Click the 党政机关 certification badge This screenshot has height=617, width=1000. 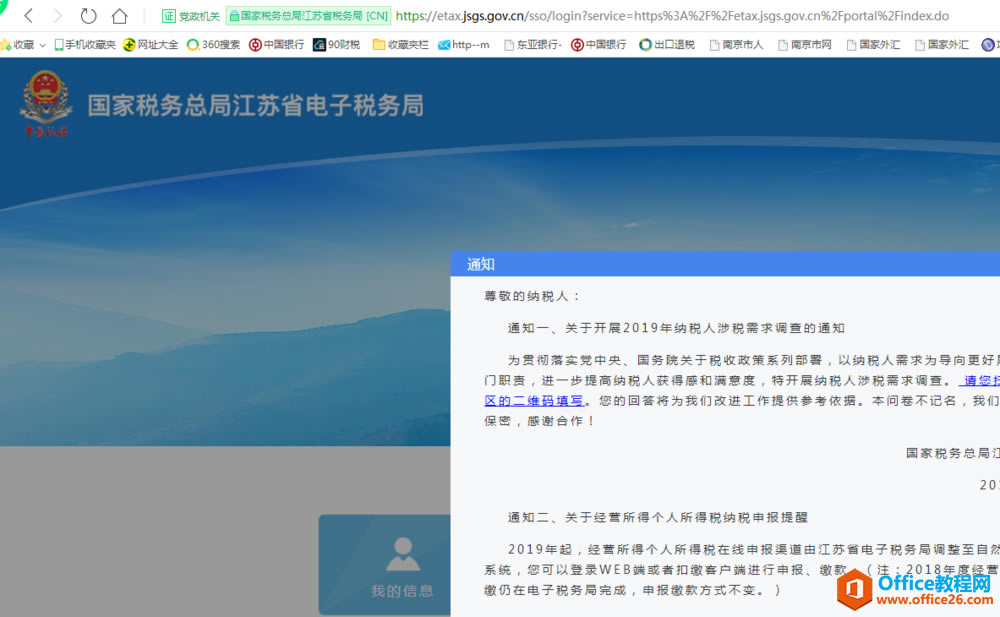(x=191, y=16)
